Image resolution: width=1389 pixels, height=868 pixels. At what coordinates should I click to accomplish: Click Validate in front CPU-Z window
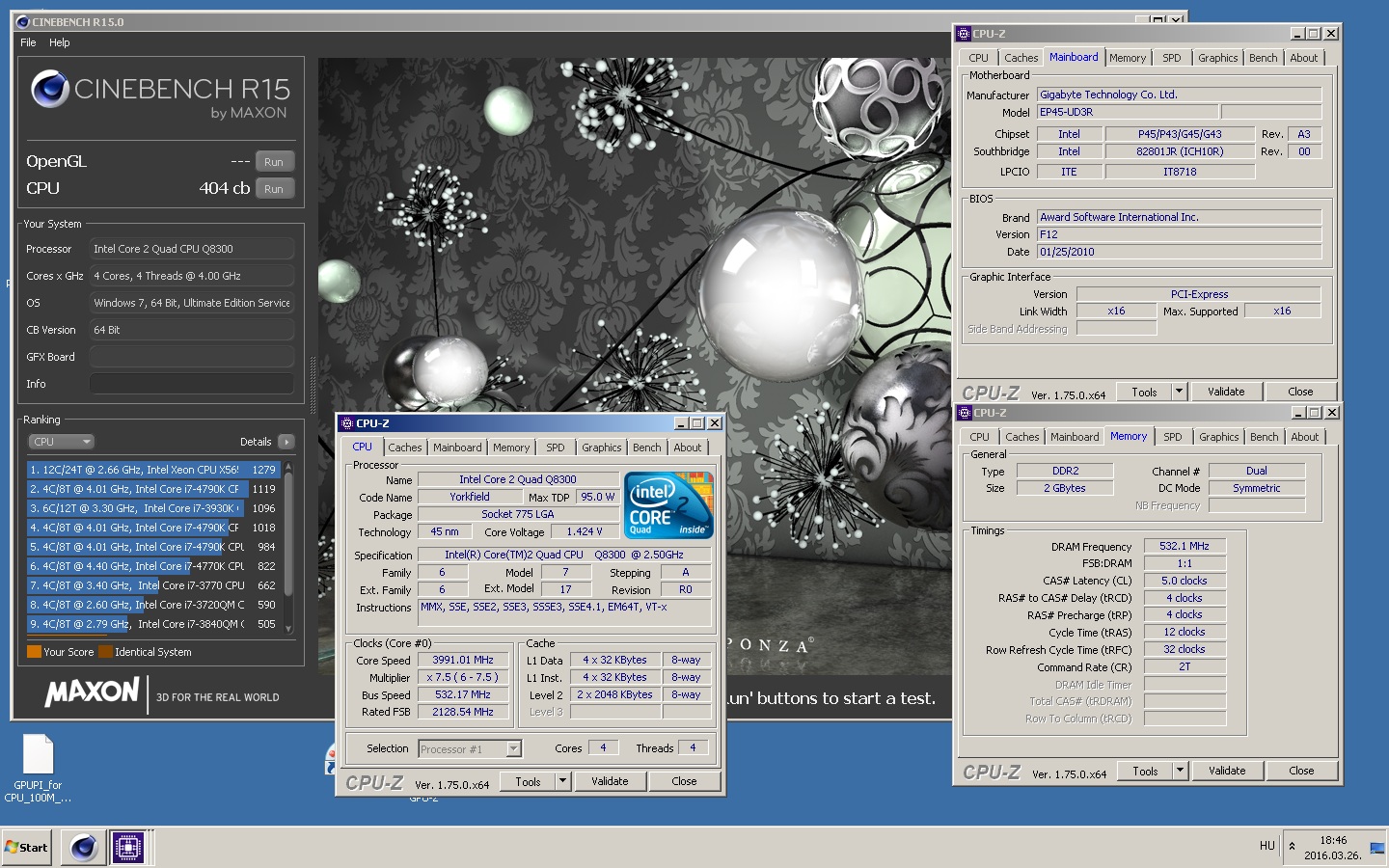click(610, 781)
